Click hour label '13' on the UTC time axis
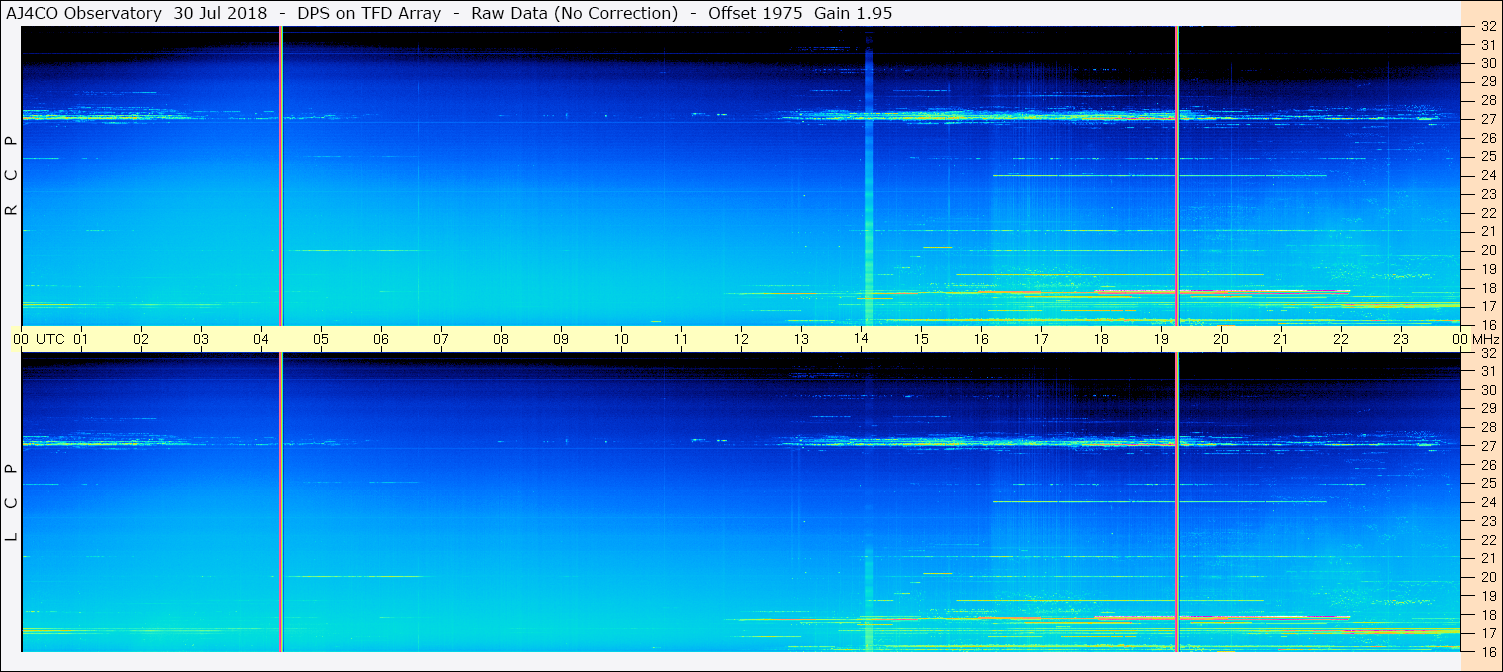1503x672 pixels. tap(801, 339)
